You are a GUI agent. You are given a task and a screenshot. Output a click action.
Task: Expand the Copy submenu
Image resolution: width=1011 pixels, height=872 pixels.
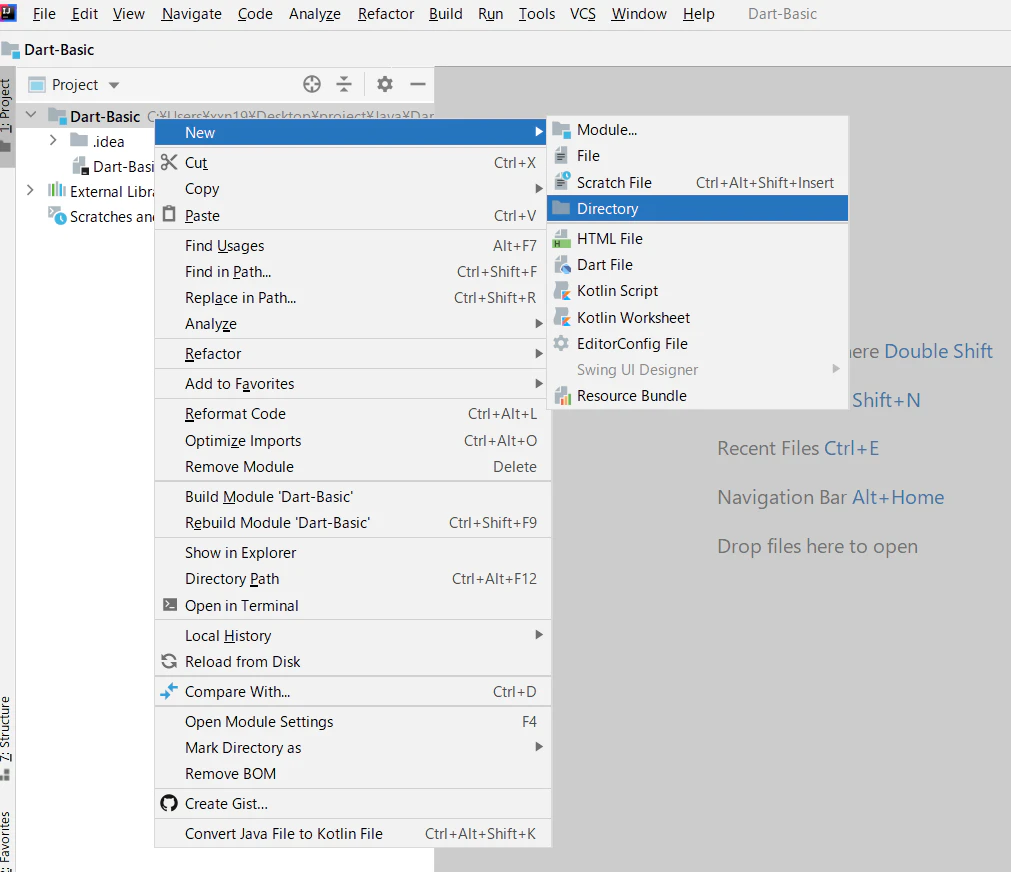coord(352,188)
